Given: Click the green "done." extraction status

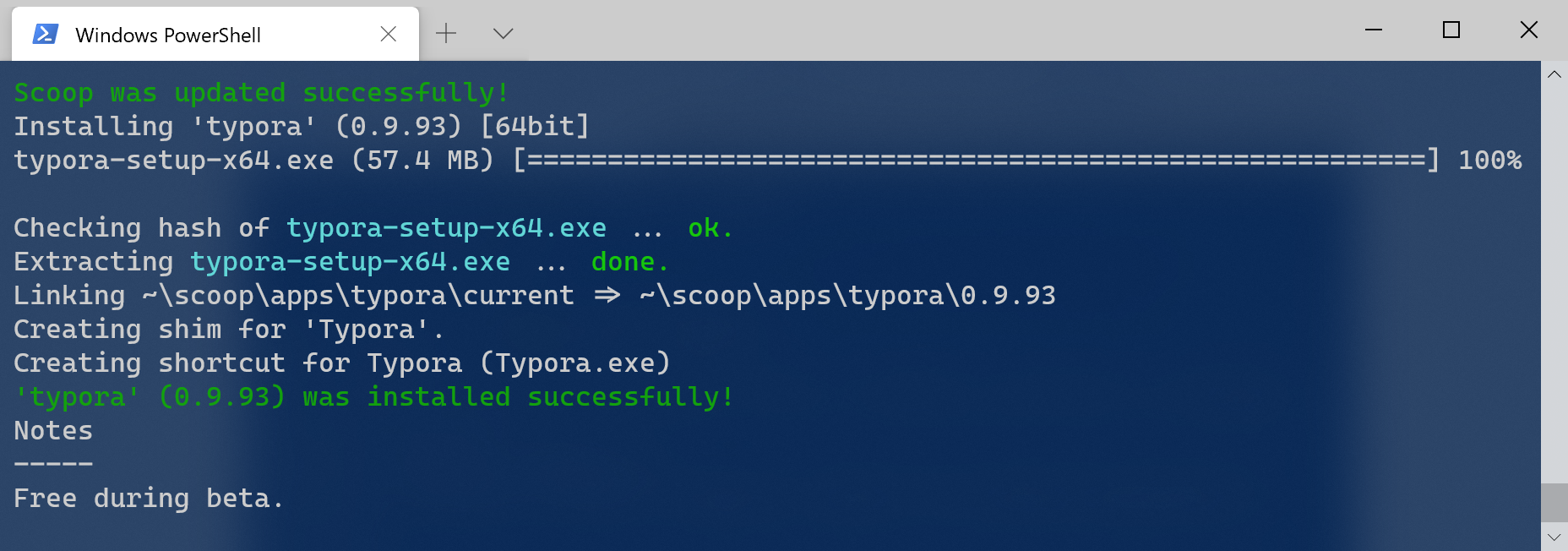Looking at the screenshot, I should (629, 262).
